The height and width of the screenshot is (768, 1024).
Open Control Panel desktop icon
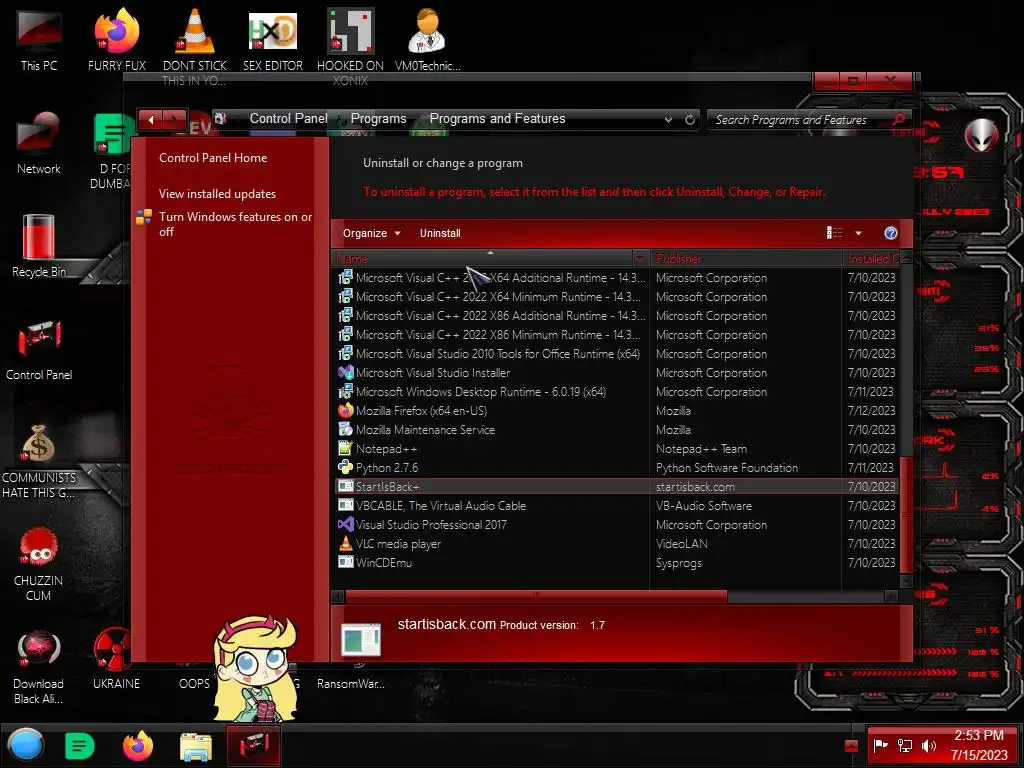pos(39,349)
